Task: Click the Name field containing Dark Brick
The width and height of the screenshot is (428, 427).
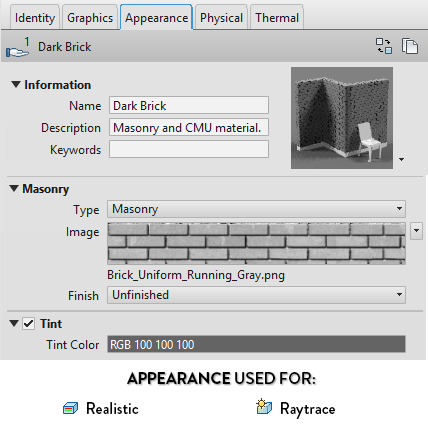Action: (x=189, y=105)
